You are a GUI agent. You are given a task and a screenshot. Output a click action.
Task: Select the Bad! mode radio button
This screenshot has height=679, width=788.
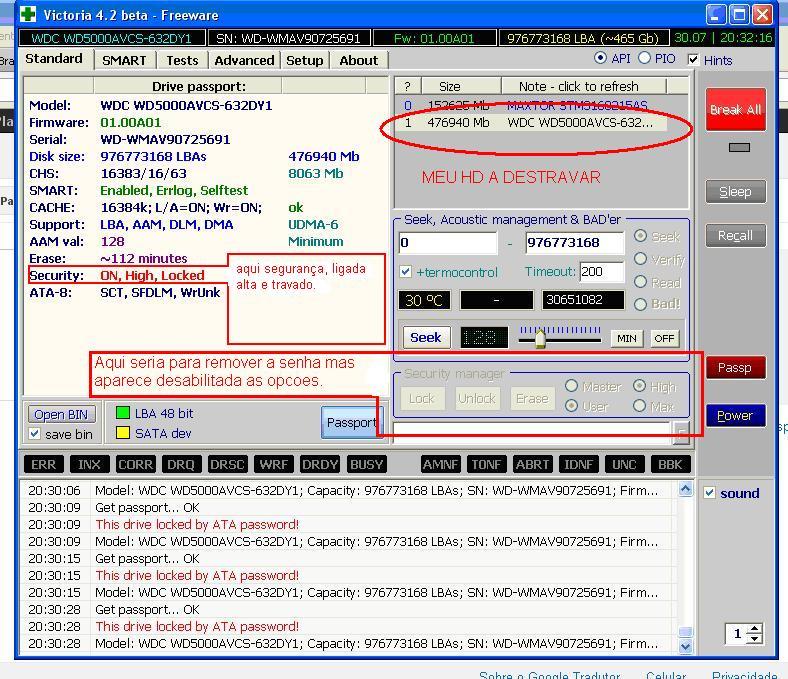click(640, 304)
